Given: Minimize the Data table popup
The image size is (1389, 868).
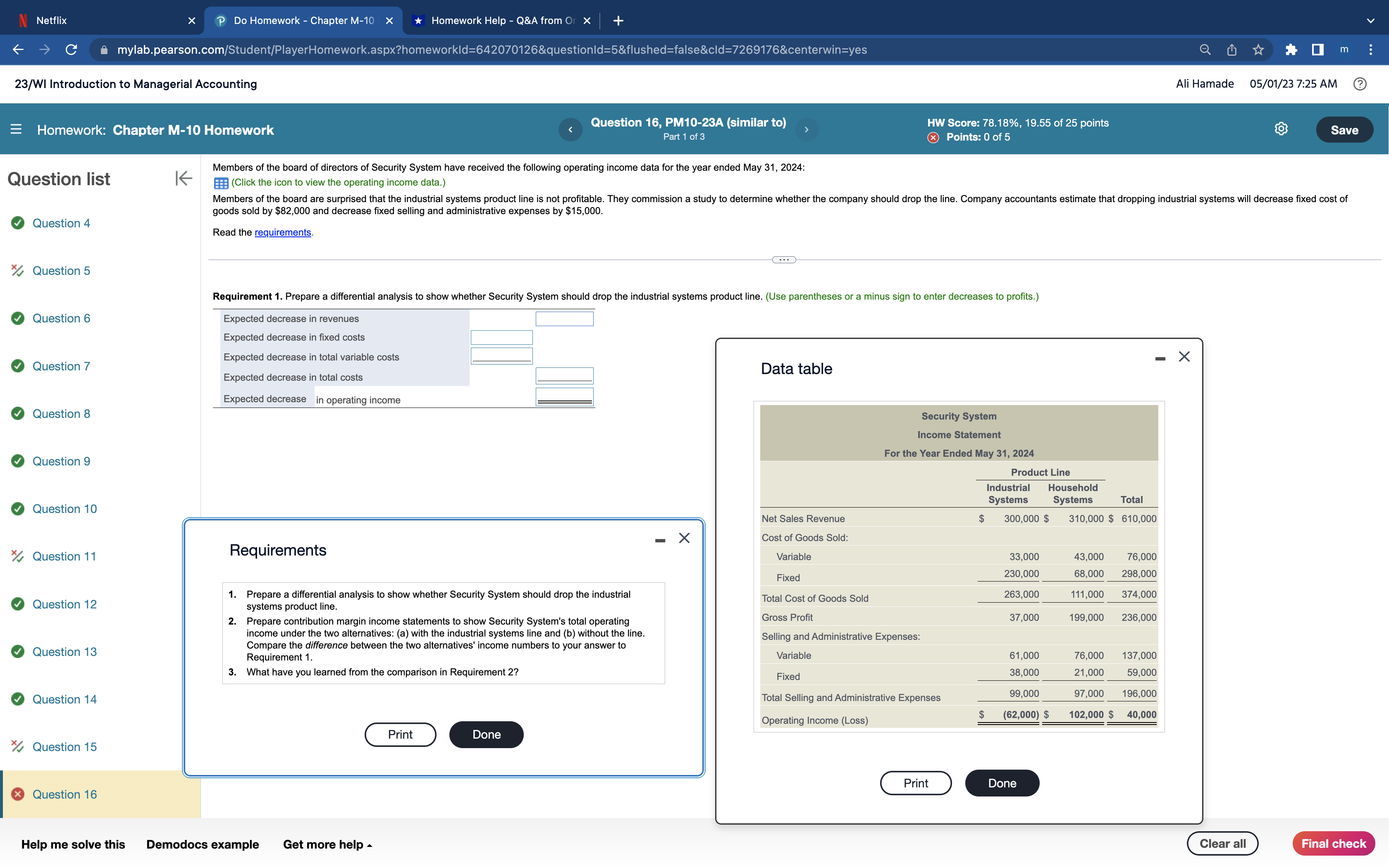Looking at the screenshot, I should (1160, 358).
